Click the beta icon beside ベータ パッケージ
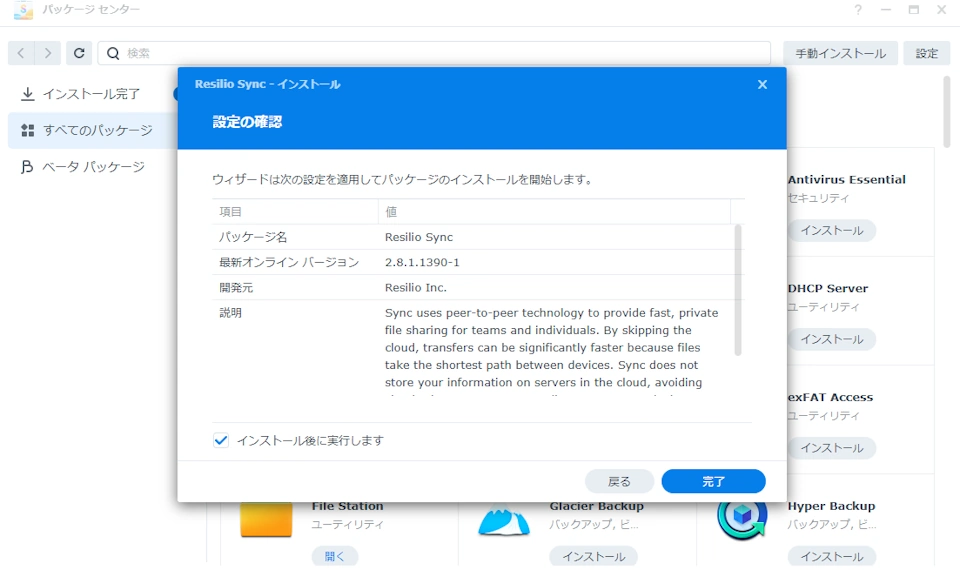This screenshot has width=960, height=570. [x=27, y=167]
